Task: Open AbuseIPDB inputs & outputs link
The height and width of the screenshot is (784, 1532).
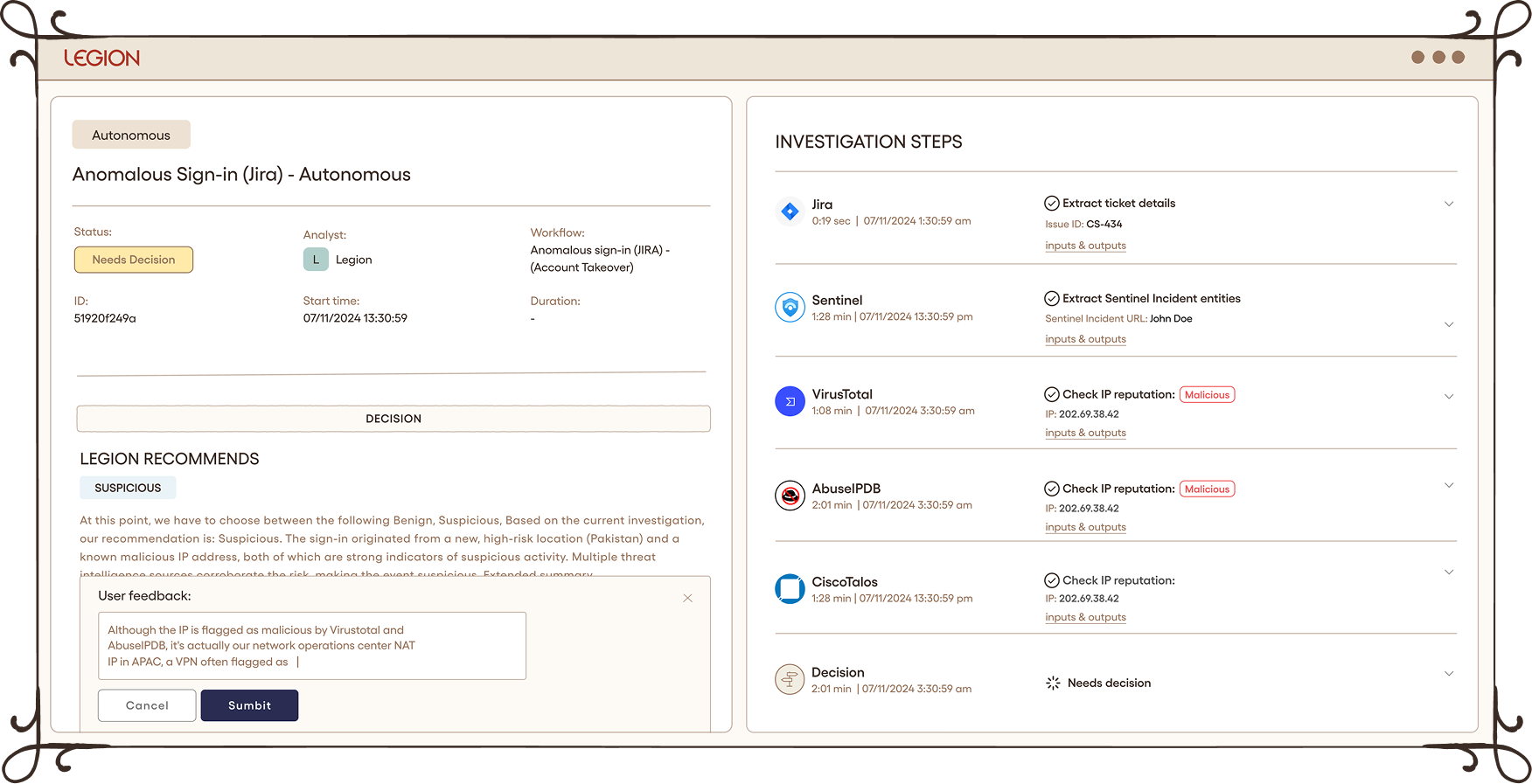Action: [1085, 527]
